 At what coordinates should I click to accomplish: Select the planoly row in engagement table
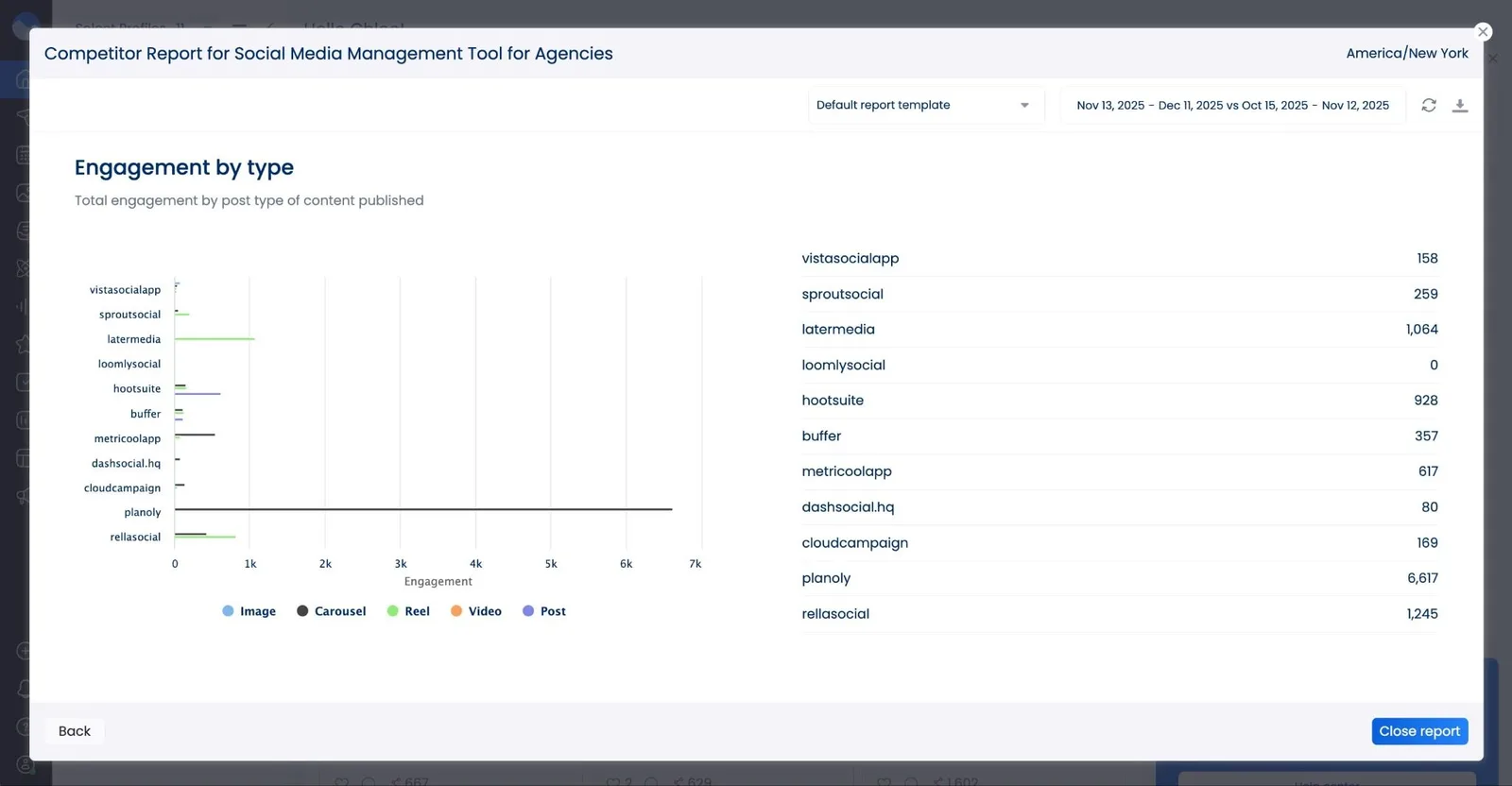[x=1119, y=578]
